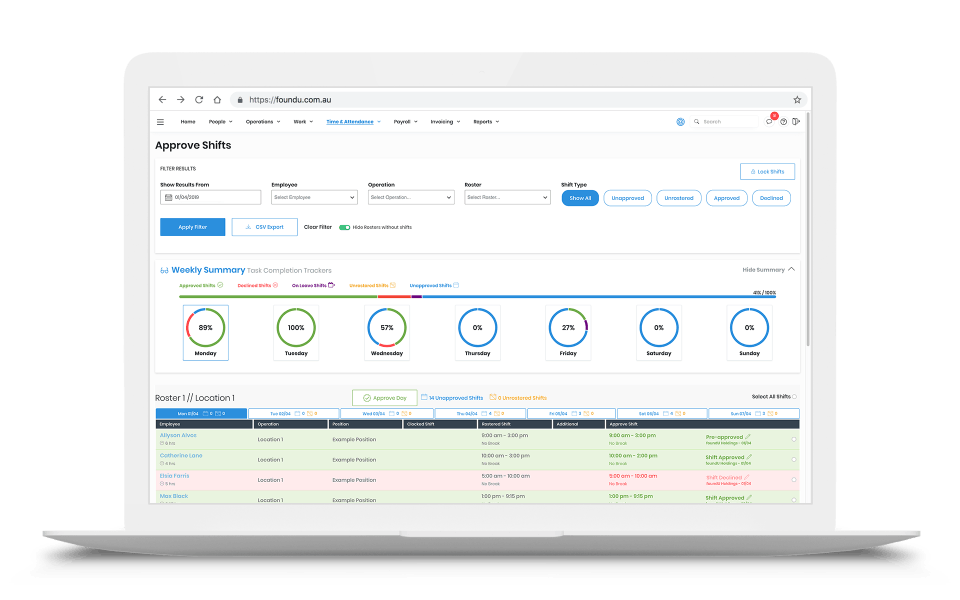Bookmark the page with the star icon
960x600 pixels.
pos(797,100)
